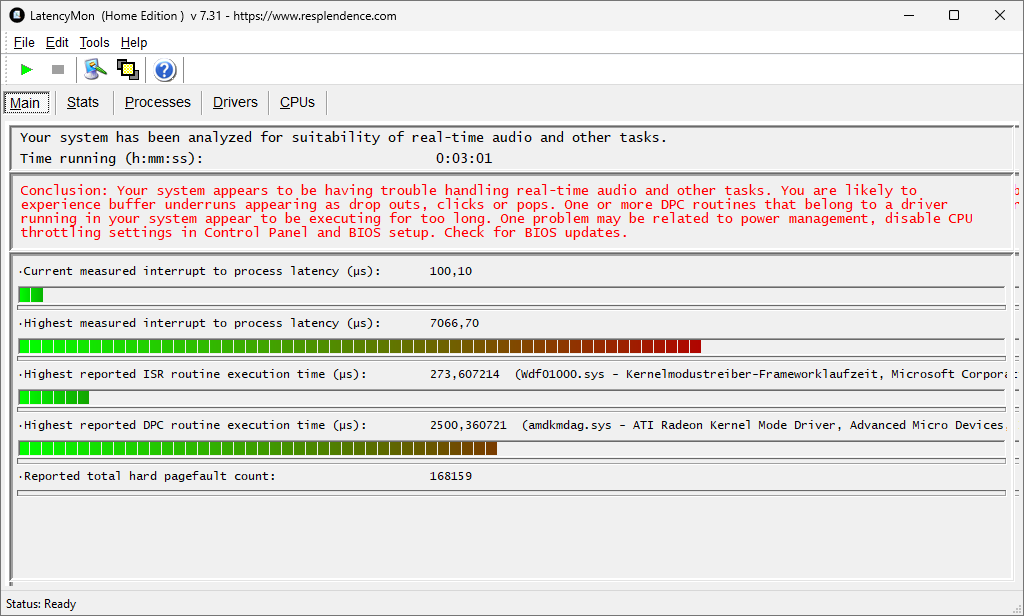Open the Help menu

pyautogui.click(x=134, y=42)
